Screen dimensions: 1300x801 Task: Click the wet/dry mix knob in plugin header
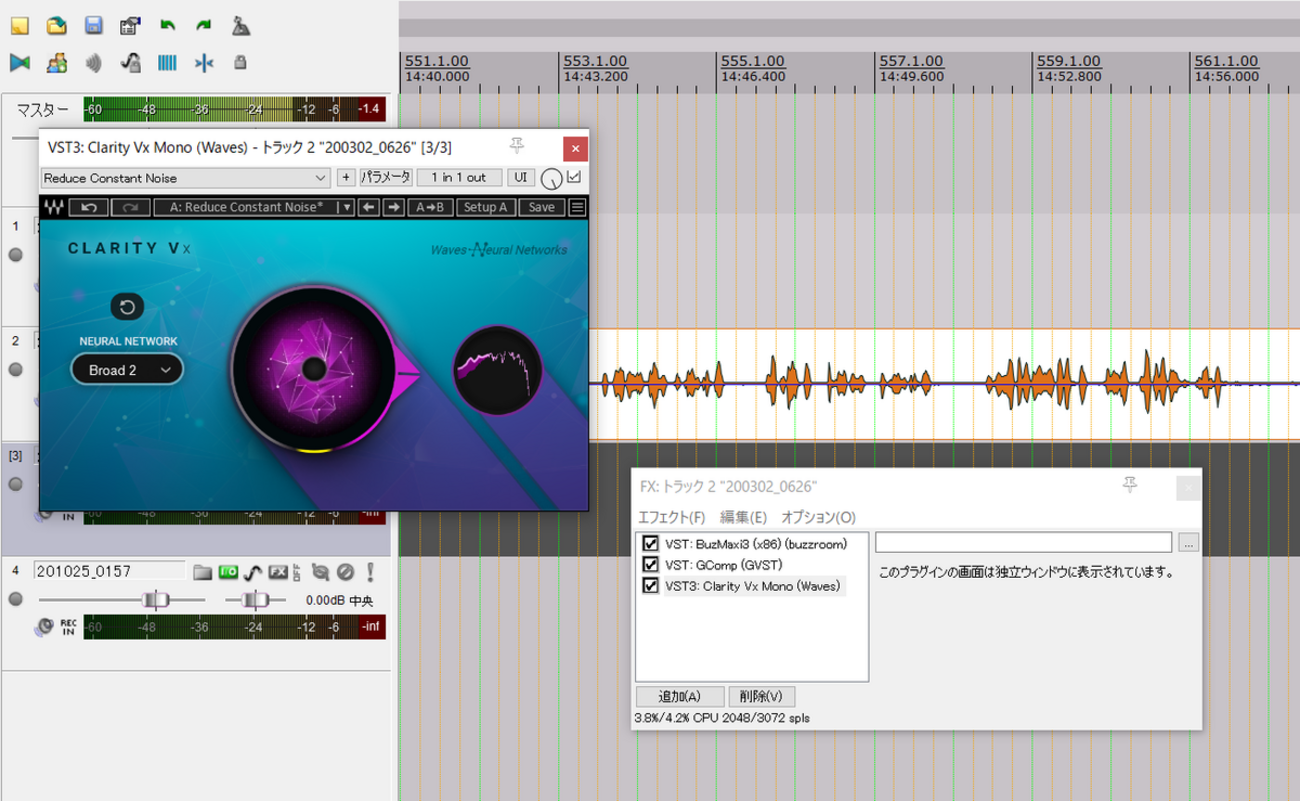click(x=551, y=179)
